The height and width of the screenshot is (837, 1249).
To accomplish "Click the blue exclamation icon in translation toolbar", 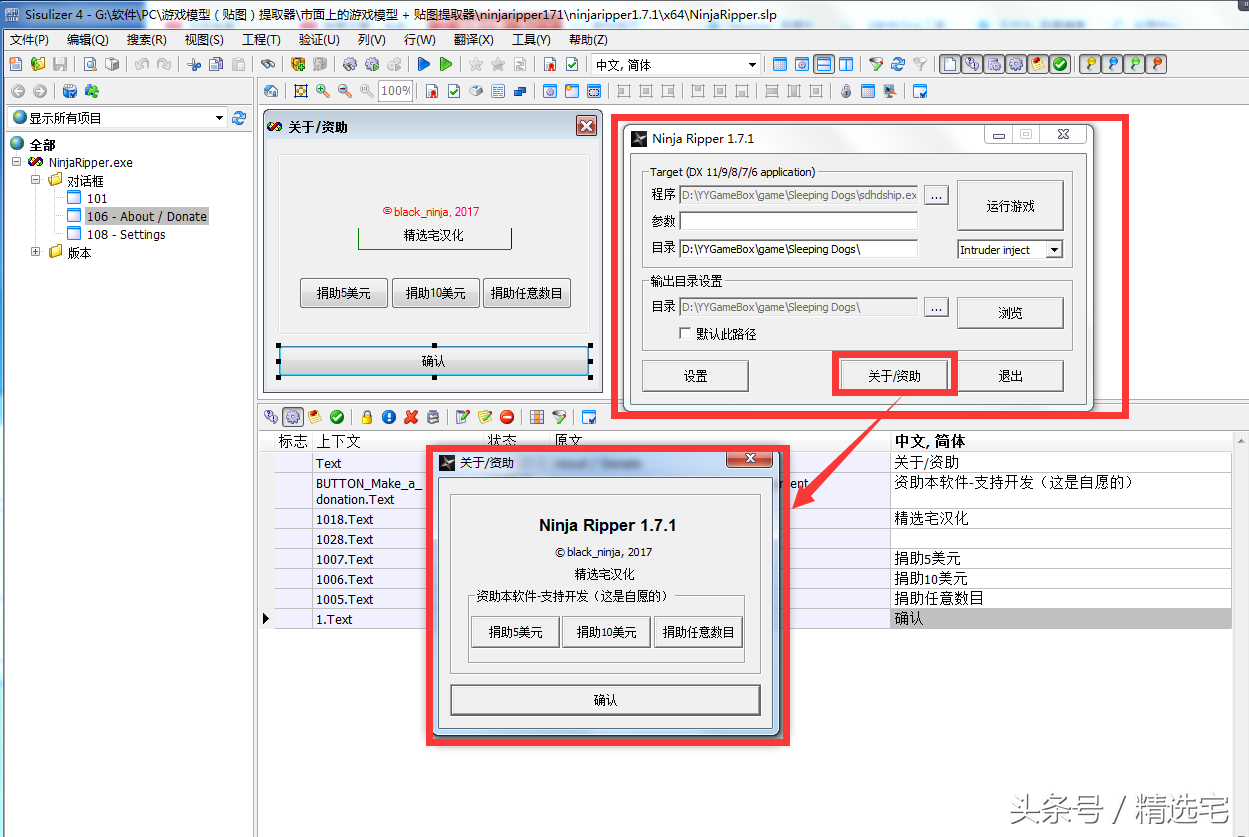I will (x=389, y=417).
